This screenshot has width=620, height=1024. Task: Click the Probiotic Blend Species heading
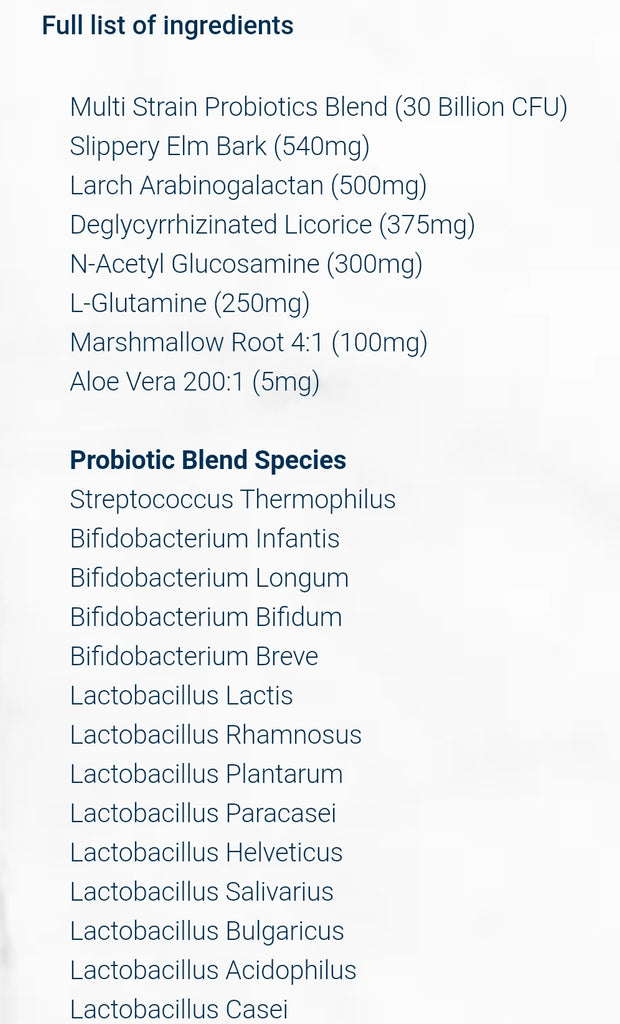click(x=208, y=460)
